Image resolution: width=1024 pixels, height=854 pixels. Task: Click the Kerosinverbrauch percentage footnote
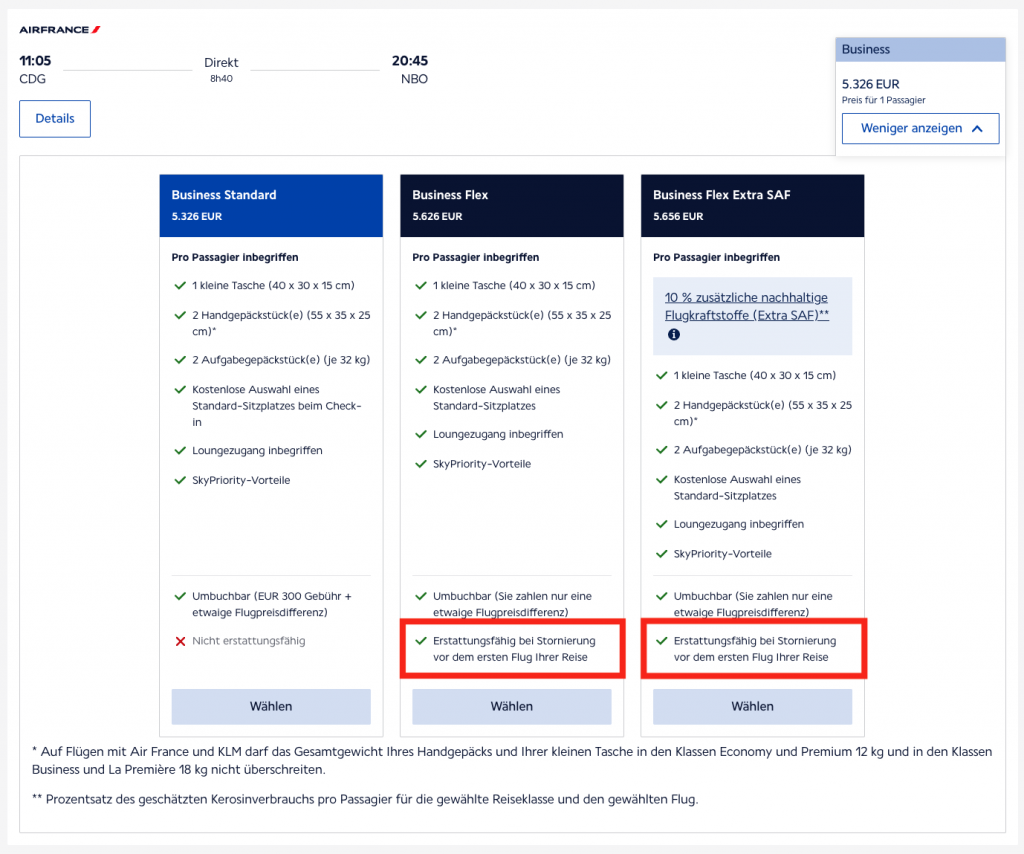click(x=365, y=800)
